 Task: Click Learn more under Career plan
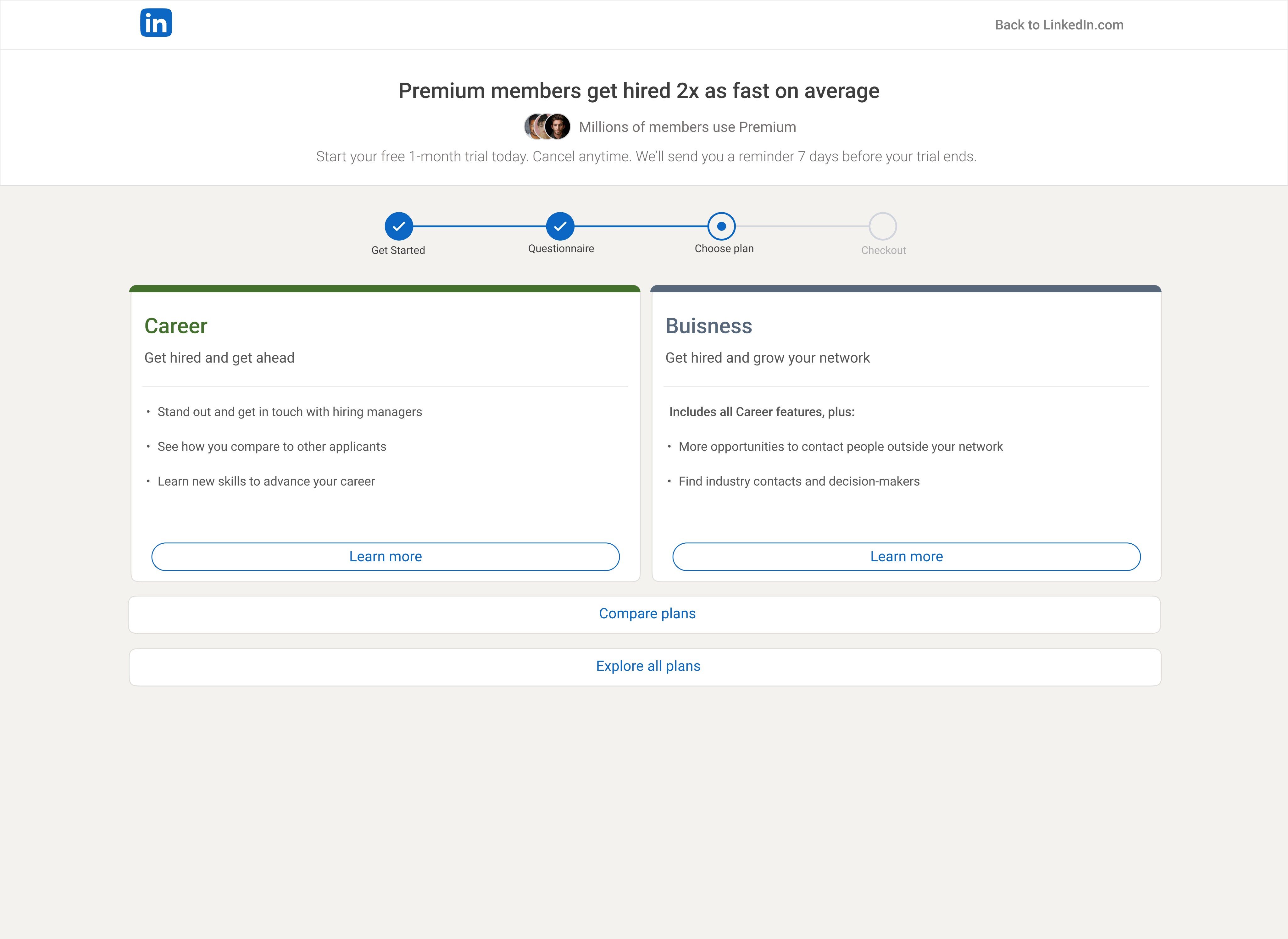[386, 557]
